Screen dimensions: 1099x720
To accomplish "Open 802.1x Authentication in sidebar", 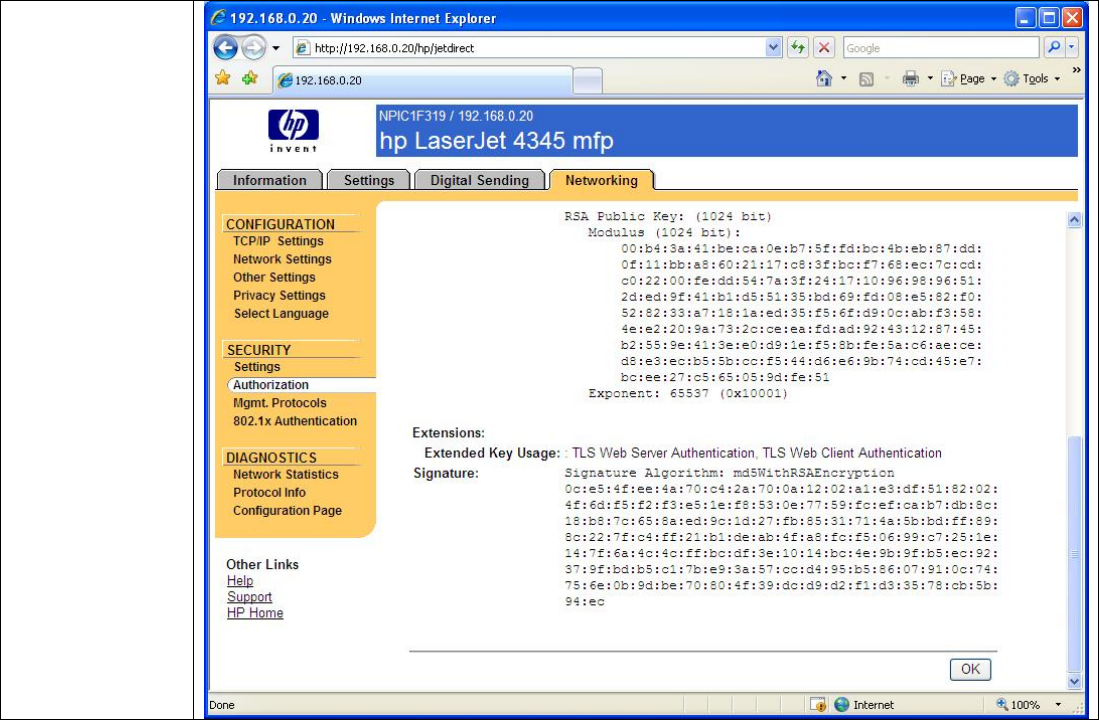I will [x=295, y=421].
